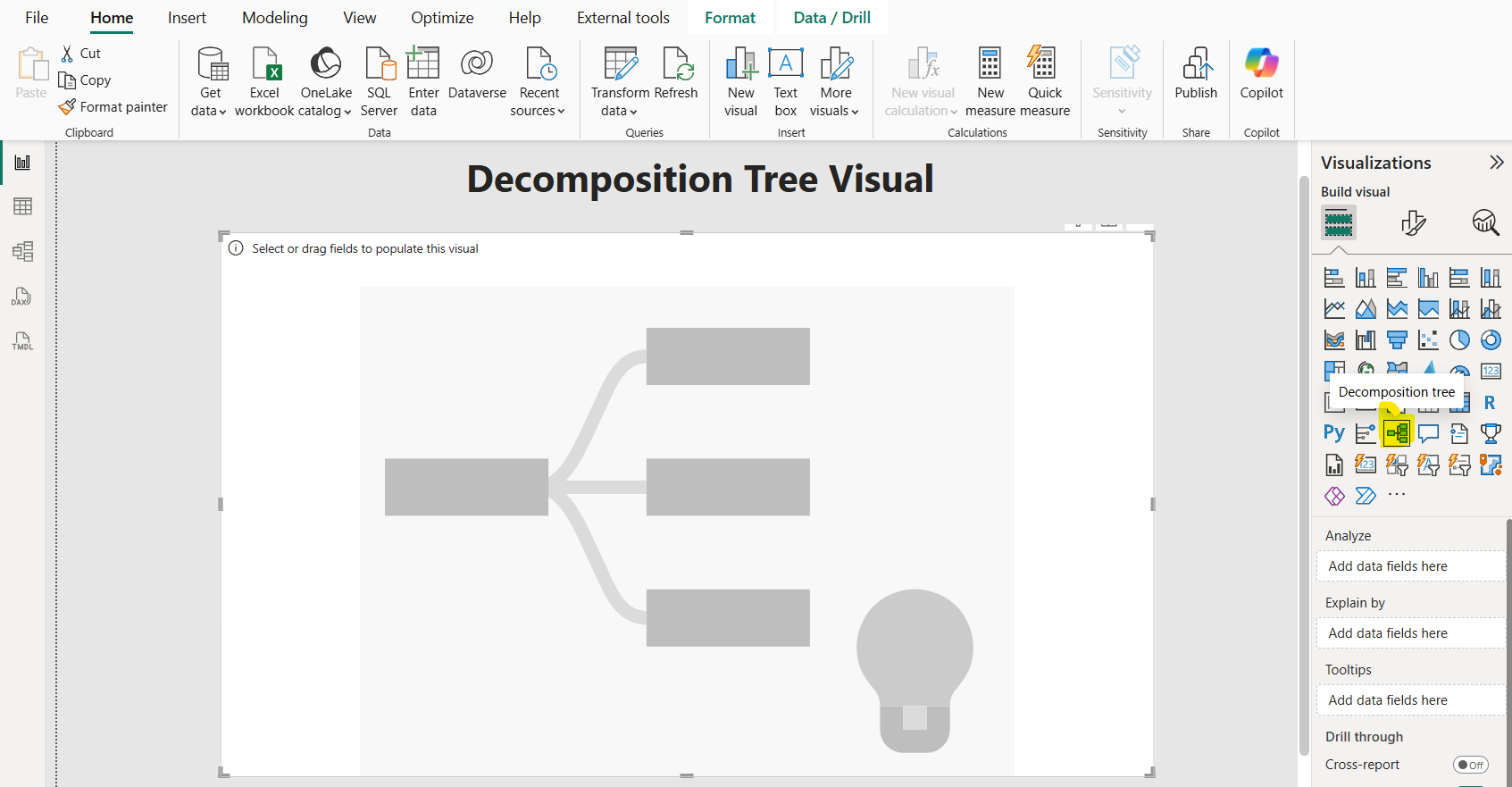Collapse the Visualizations pane
The image size is (1512, 787).
[x=1496, y=163]
